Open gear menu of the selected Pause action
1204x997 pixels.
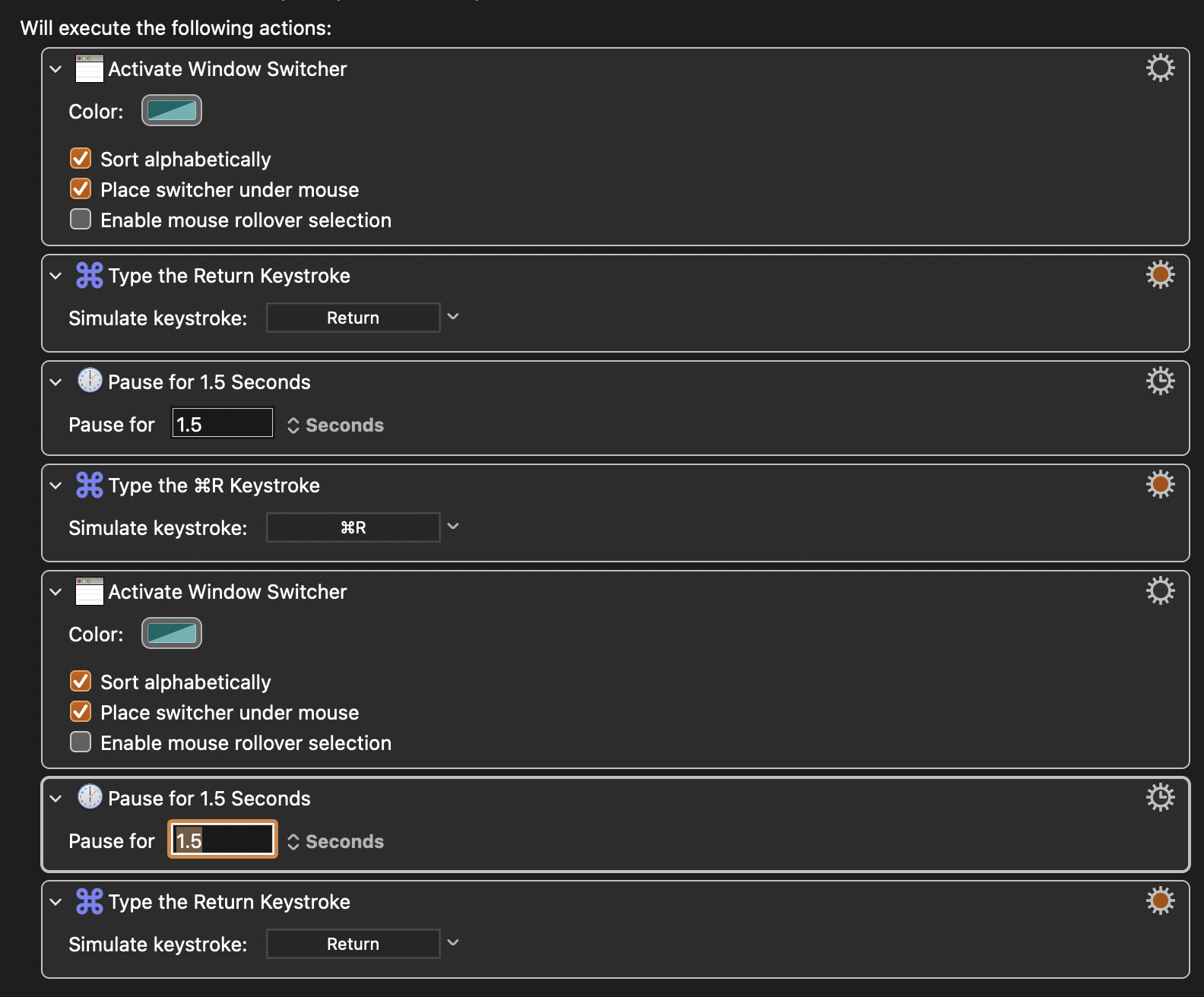(x=1160, y=797)
